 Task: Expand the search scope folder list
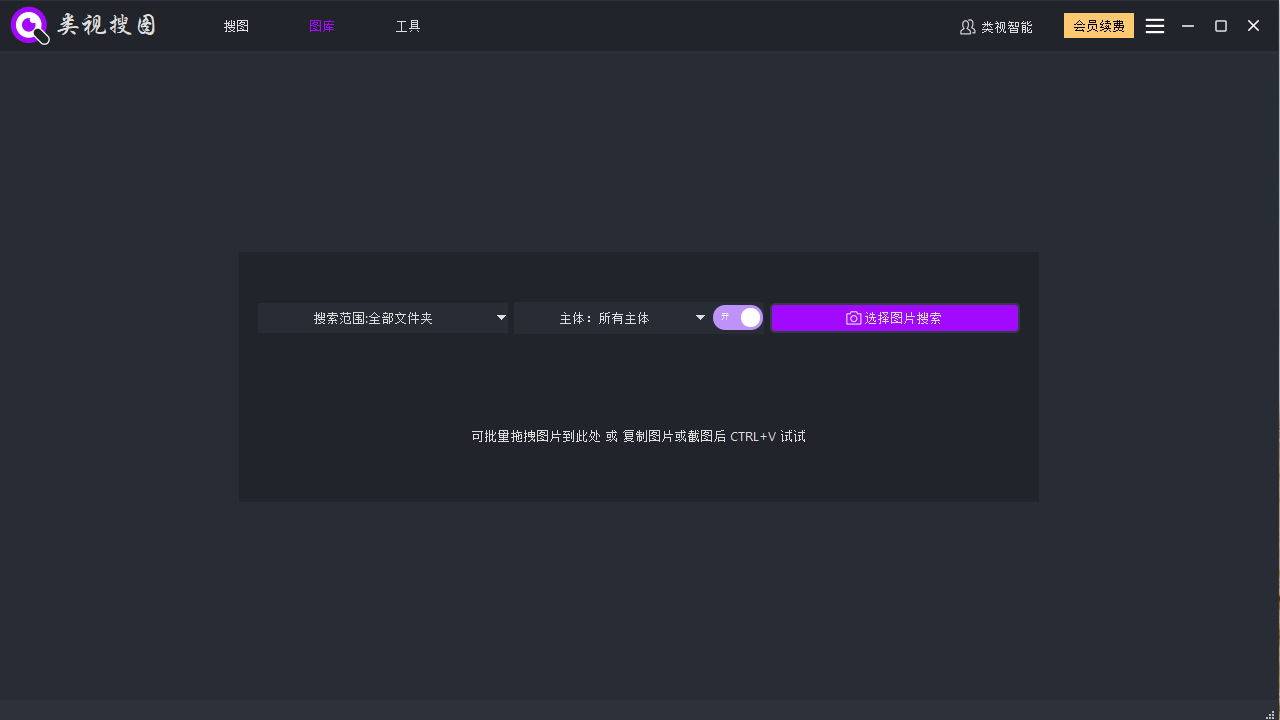(x=383, y=317)
